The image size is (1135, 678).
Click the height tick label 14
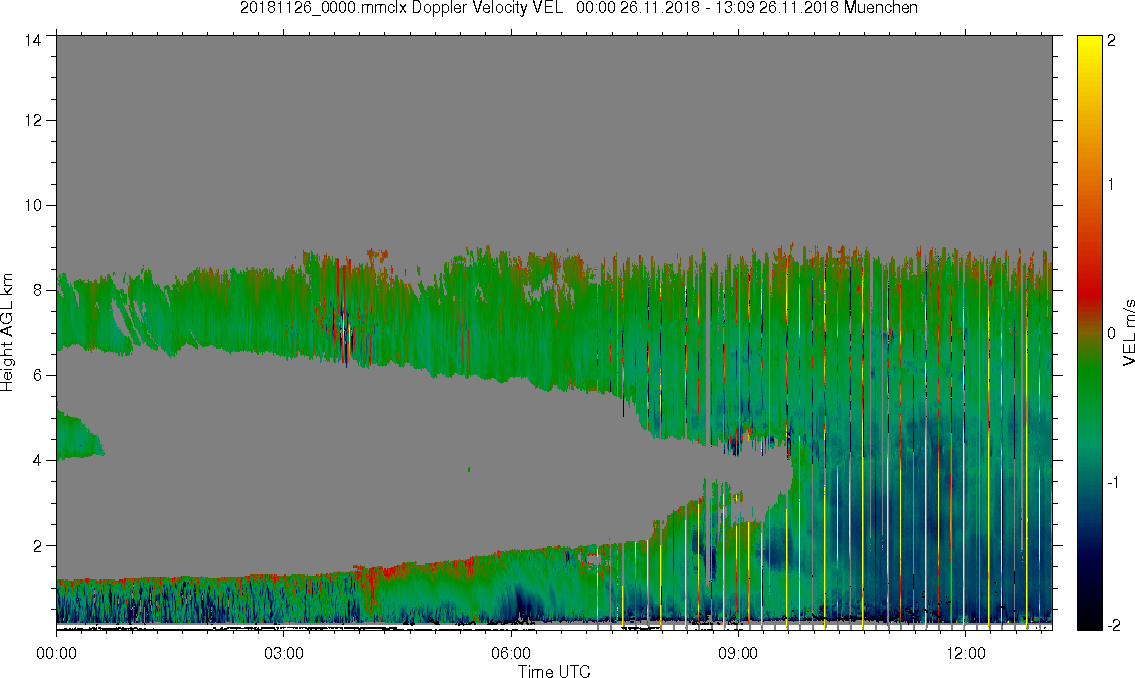pos(33,41)
